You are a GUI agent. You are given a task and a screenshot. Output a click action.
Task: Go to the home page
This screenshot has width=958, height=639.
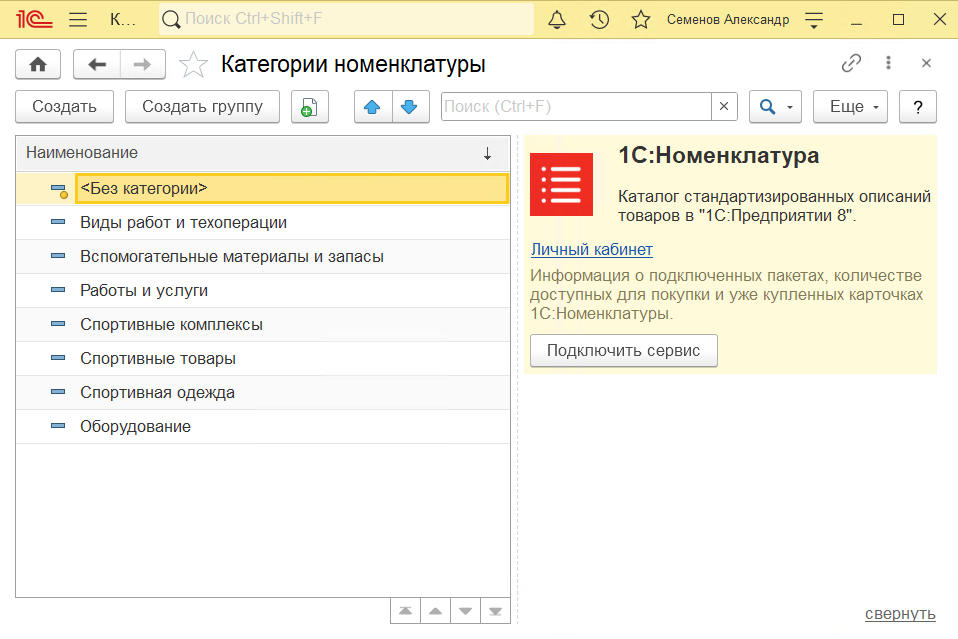pos(38,64)
